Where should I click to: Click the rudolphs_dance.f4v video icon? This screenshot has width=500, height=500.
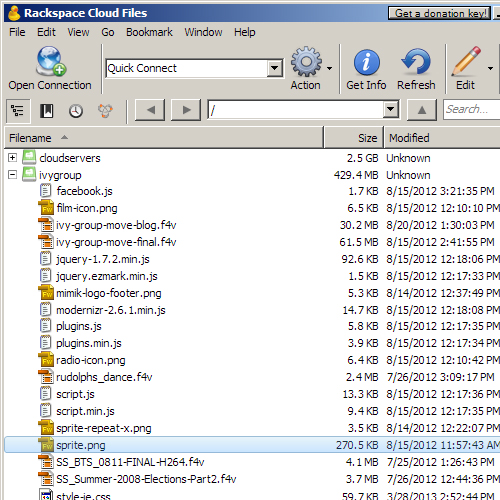46,377
